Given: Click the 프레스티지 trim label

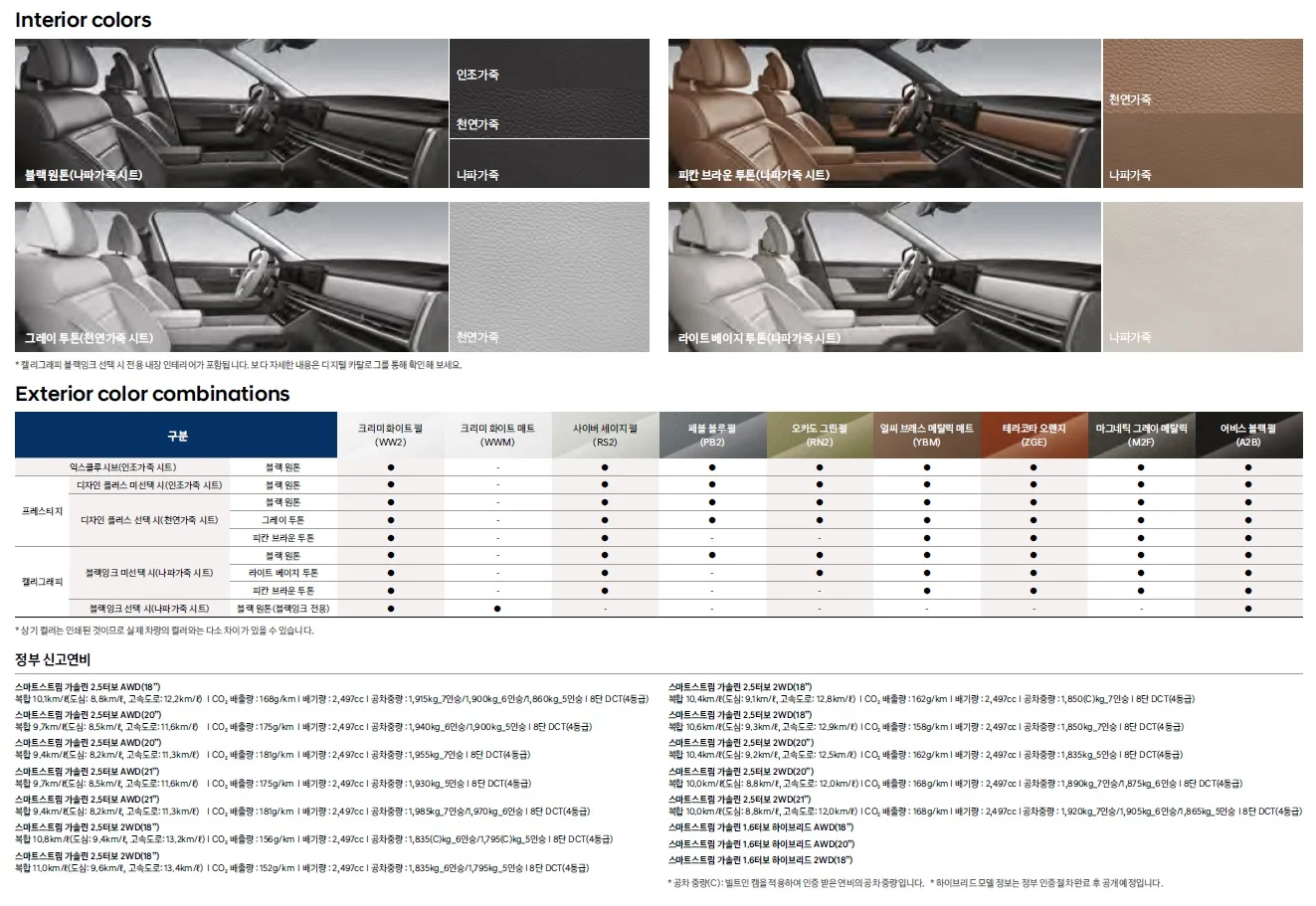Looking at the screenshot, I should point(42,511).
